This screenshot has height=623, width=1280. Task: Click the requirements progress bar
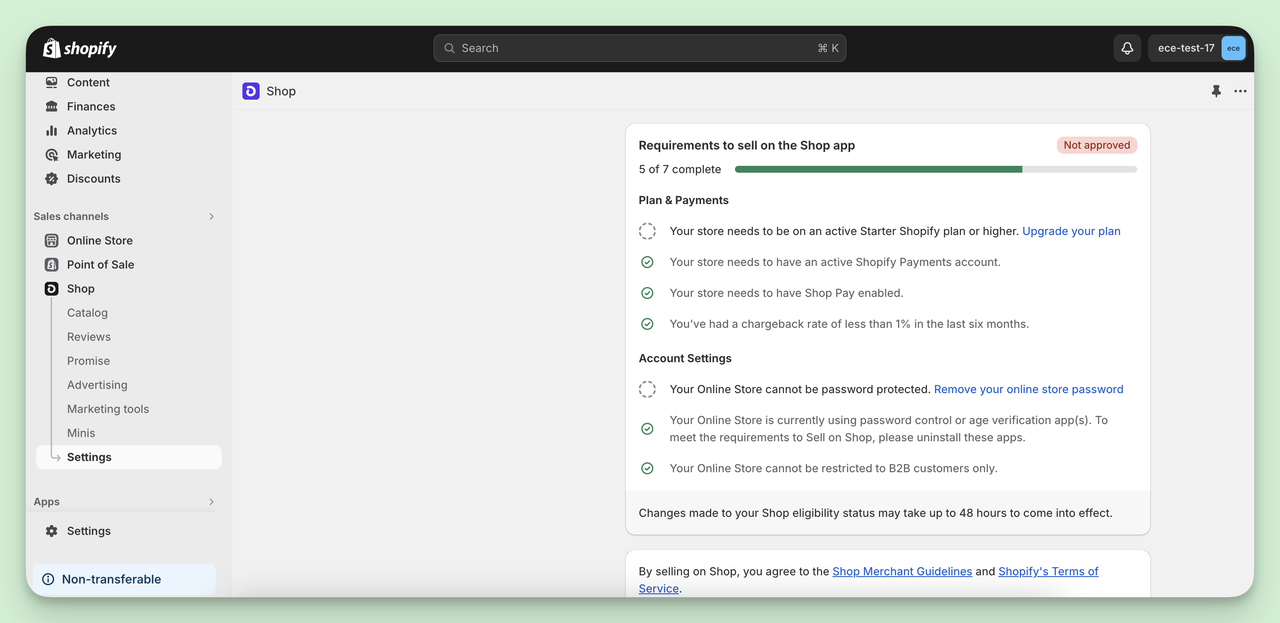click(x=935, y=169)
